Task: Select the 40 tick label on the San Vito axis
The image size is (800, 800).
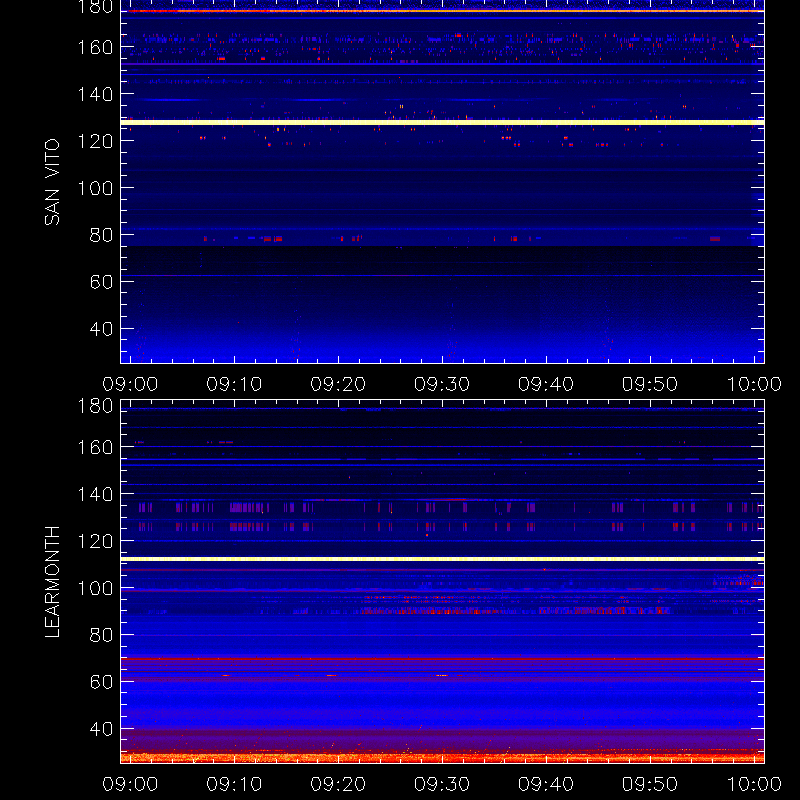Action: pos(101,329)
